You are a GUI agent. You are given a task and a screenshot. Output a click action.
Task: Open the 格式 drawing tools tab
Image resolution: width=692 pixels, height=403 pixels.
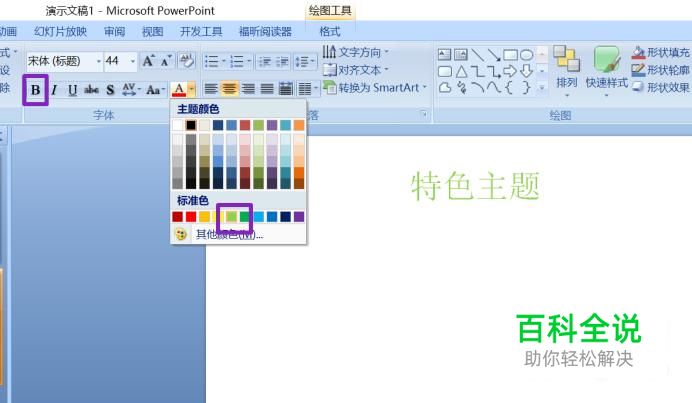coord(330,32)
